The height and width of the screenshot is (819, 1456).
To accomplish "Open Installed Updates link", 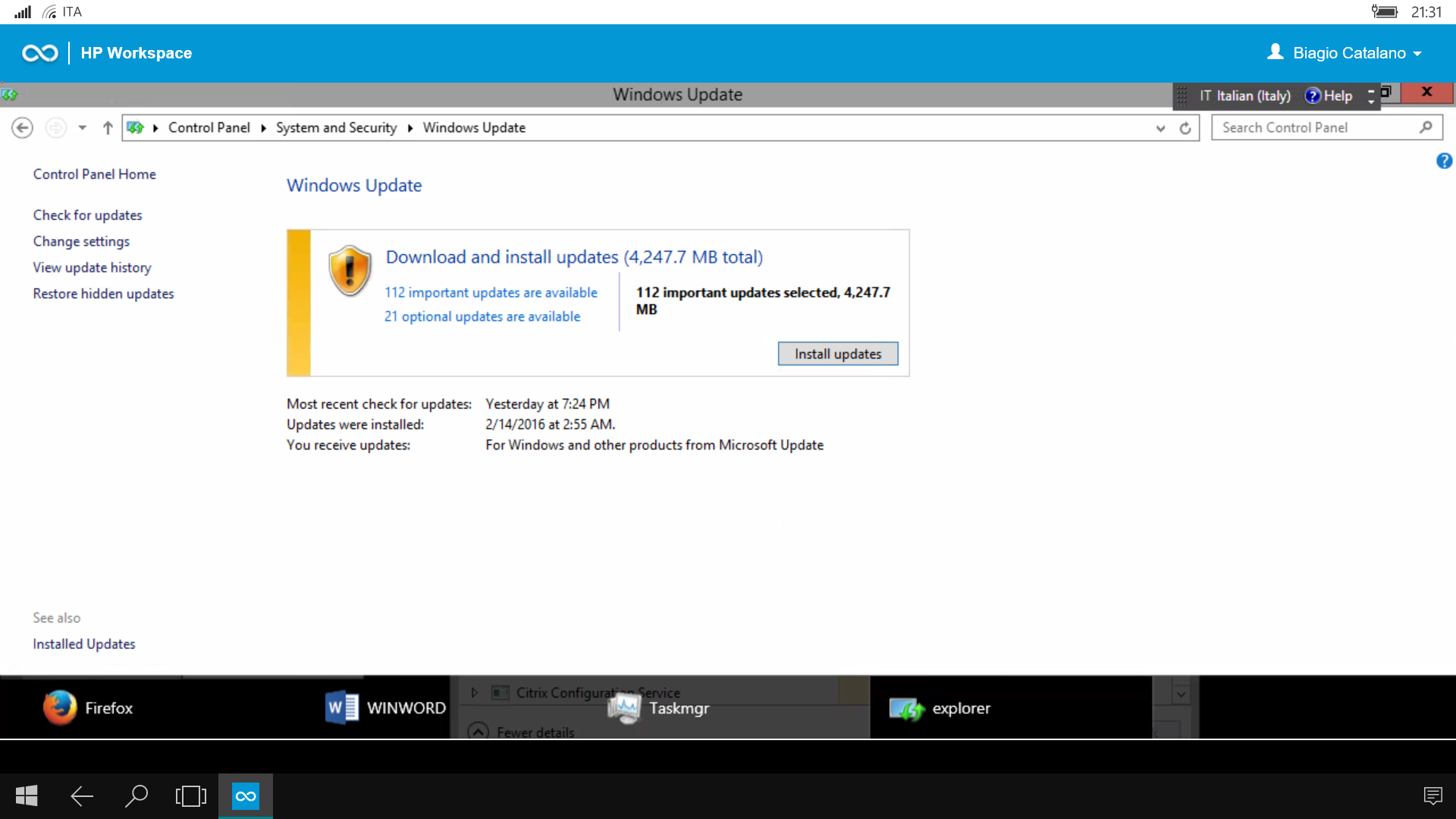I will click(83, 644).
